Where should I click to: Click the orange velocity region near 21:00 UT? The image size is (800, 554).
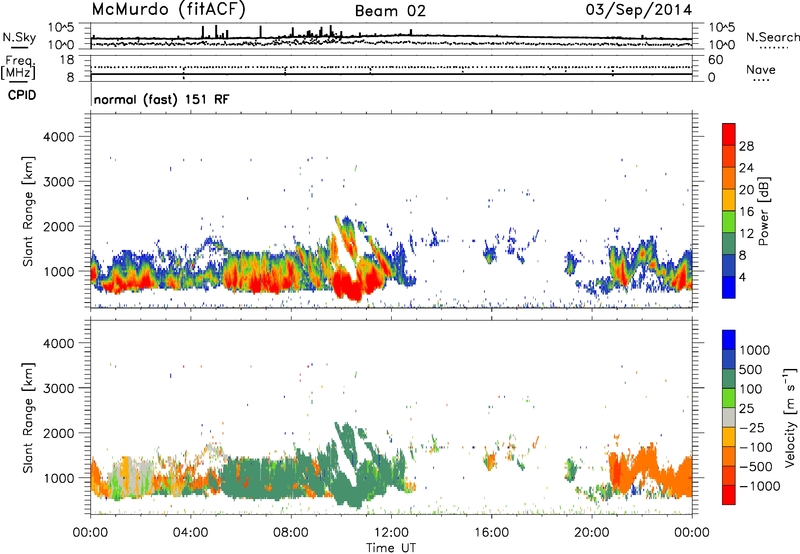click(x=618, y=469)
